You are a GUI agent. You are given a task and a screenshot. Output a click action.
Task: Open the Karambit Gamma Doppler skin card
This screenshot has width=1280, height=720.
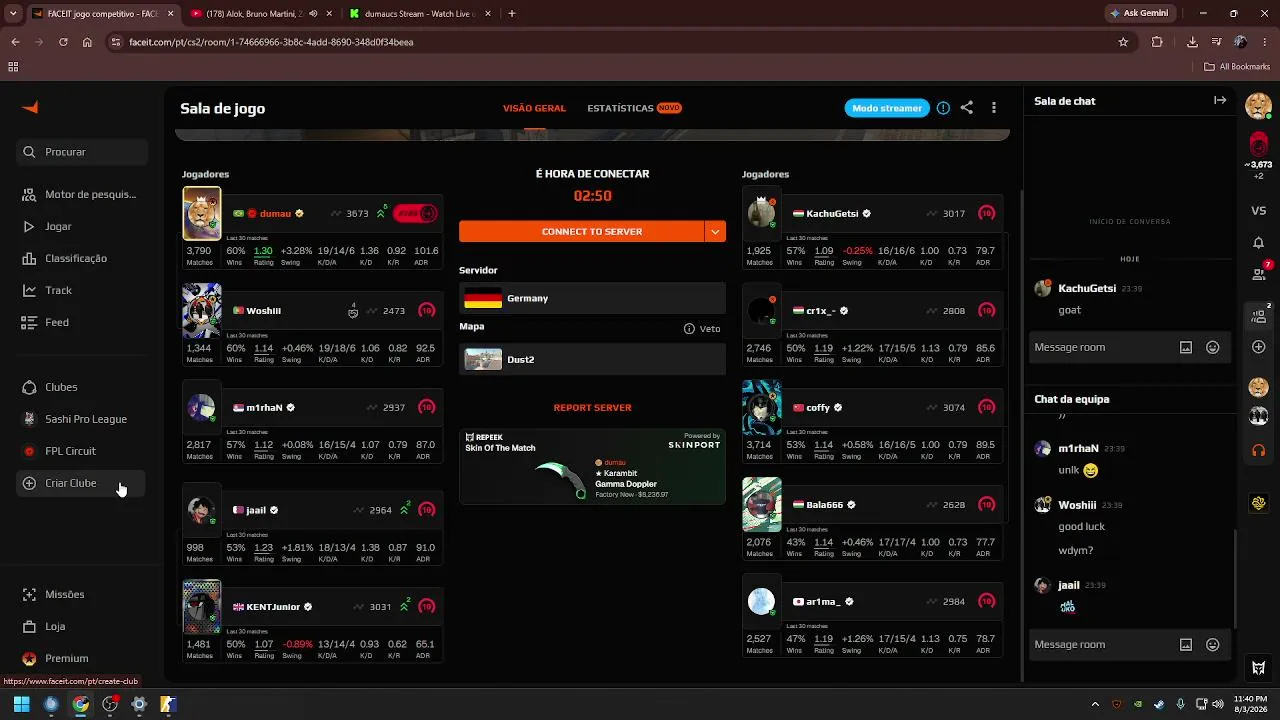pos(592,467)
